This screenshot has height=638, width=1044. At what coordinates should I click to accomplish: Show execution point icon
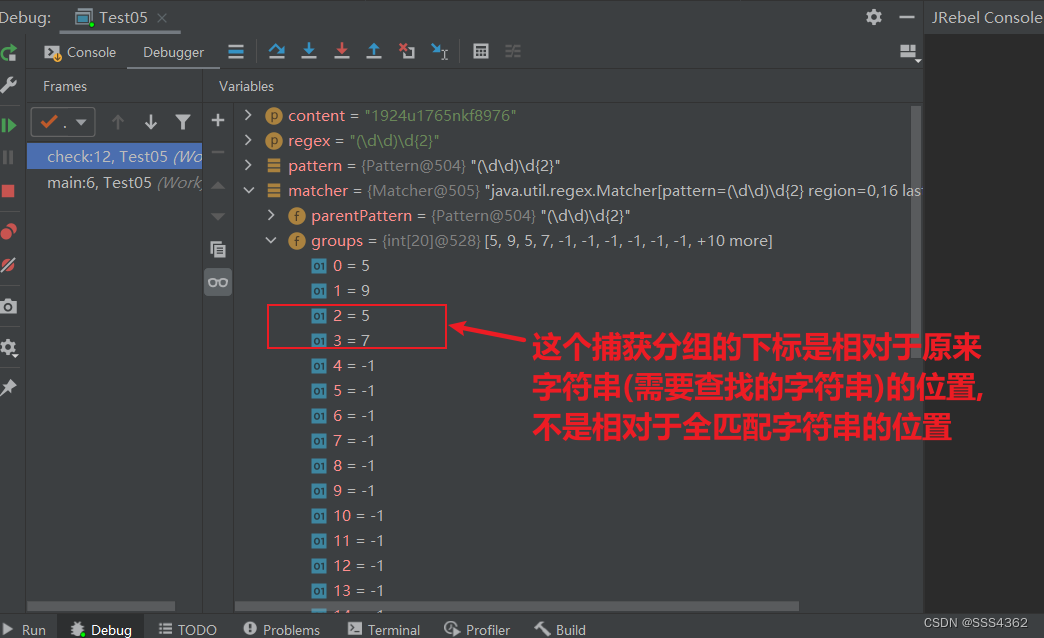236,51
